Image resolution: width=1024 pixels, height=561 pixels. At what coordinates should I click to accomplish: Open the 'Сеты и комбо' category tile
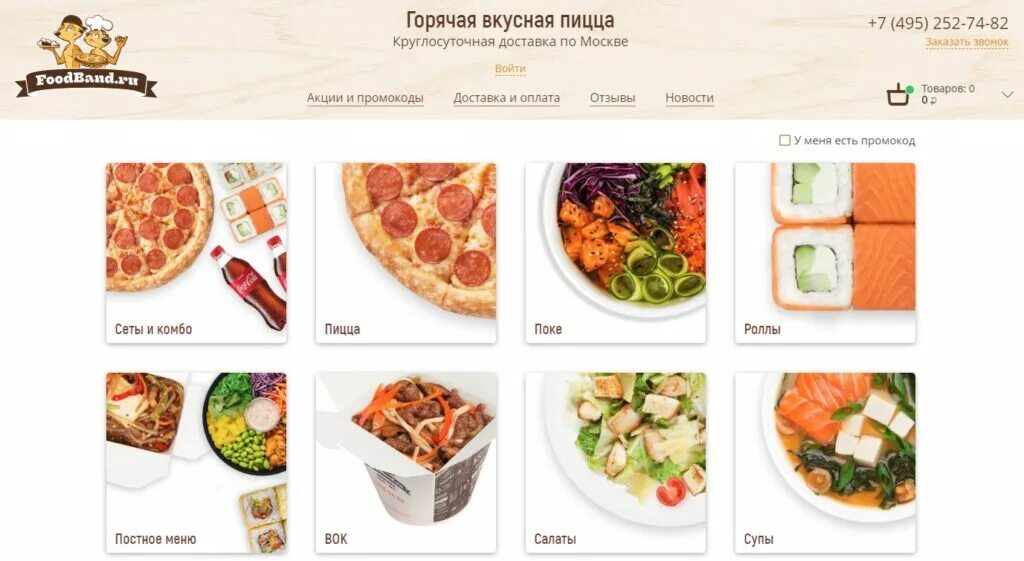click(x=196, y=253)
